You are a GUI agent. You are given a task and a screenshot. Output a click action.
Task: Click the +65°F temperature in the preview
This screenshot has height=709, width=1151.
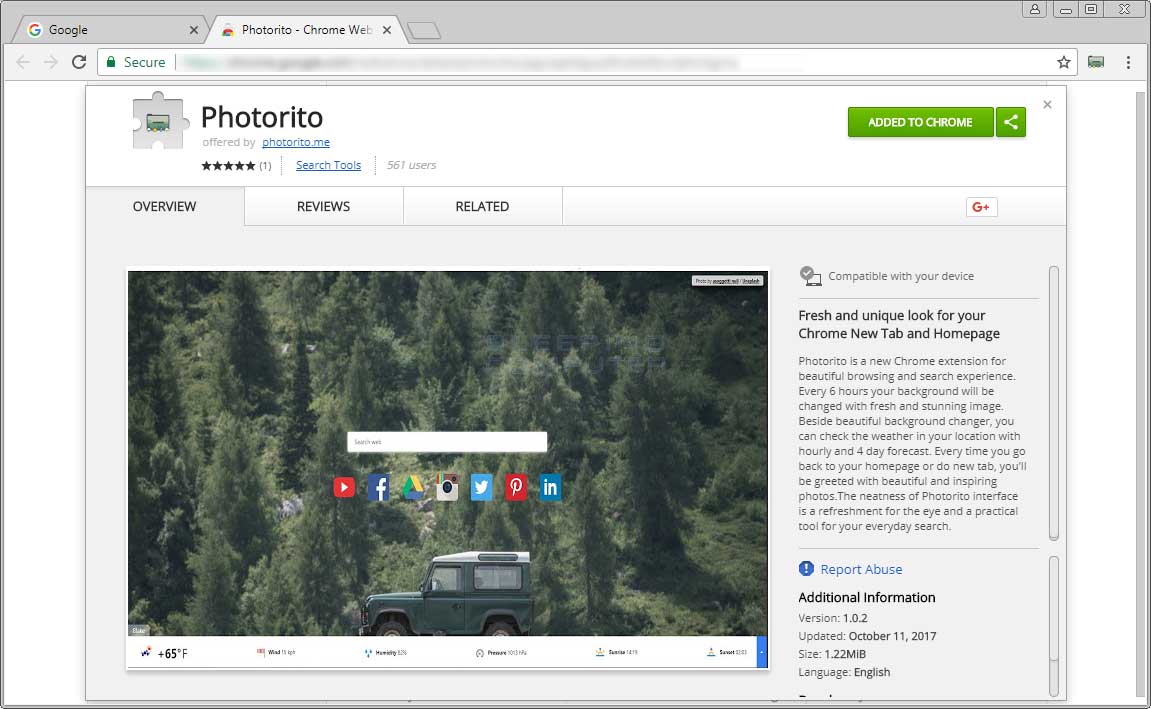coord(173,653)
